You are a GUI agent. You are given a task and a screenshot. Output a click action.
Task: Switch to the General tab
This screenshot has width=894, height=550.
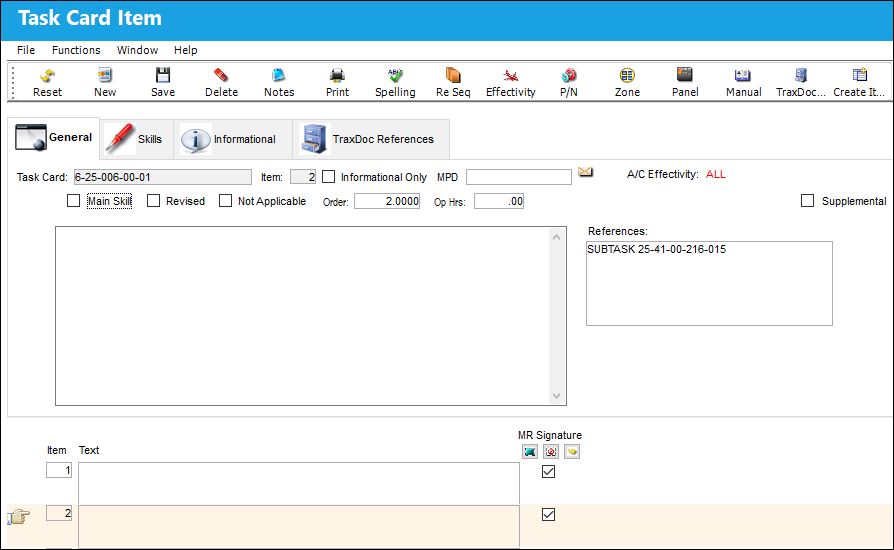point(54,137)
